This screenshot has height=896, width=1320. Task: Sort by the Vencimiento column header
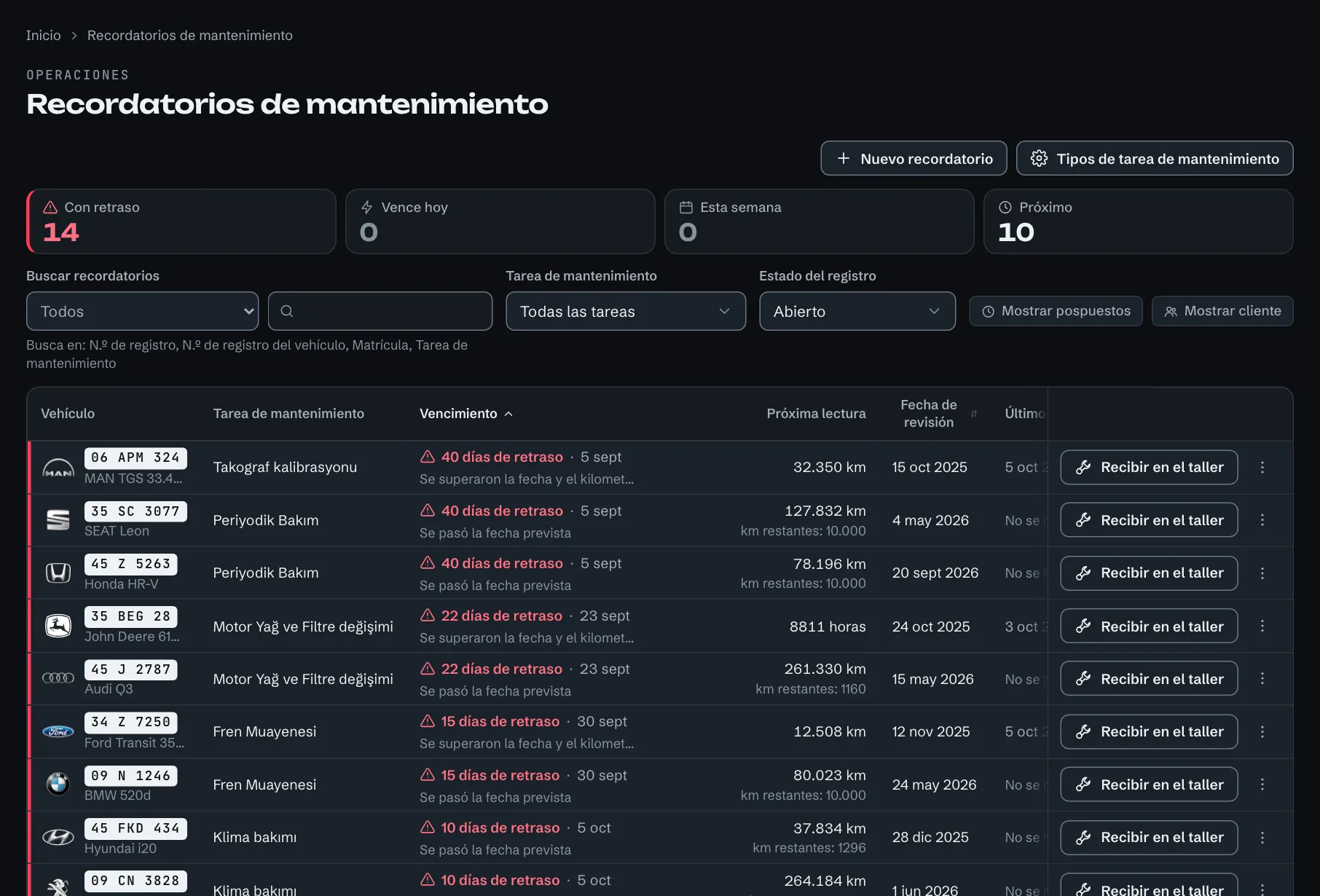click(466, 414)
